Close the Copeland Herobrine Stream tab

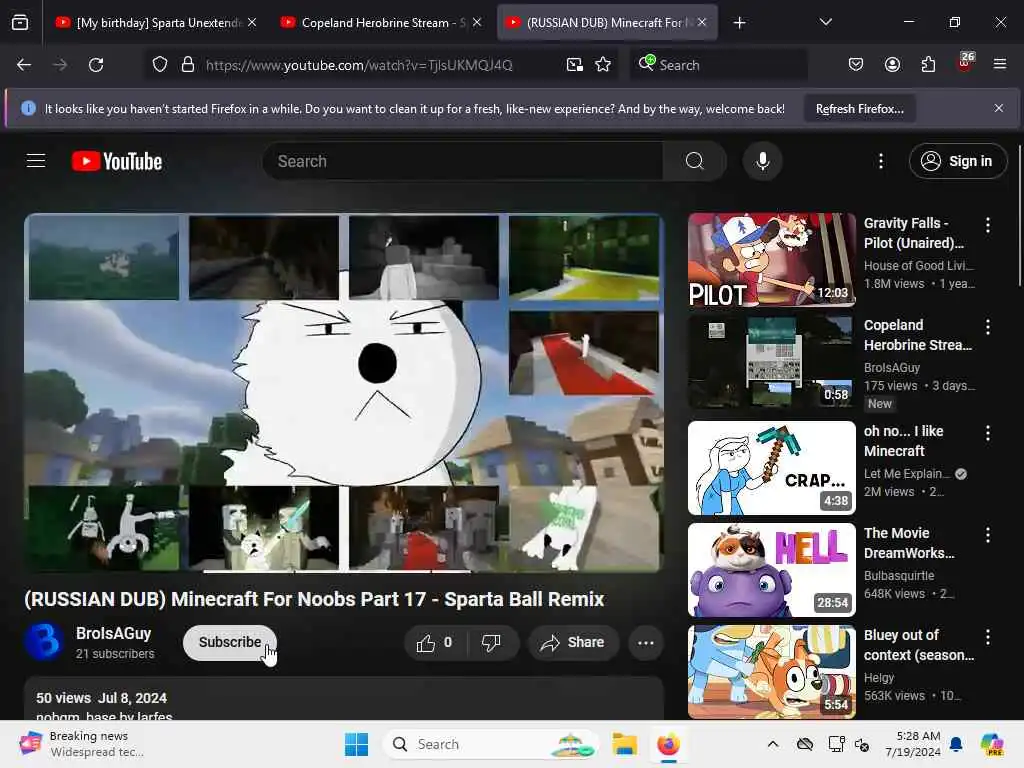click(x=477, y=23)
